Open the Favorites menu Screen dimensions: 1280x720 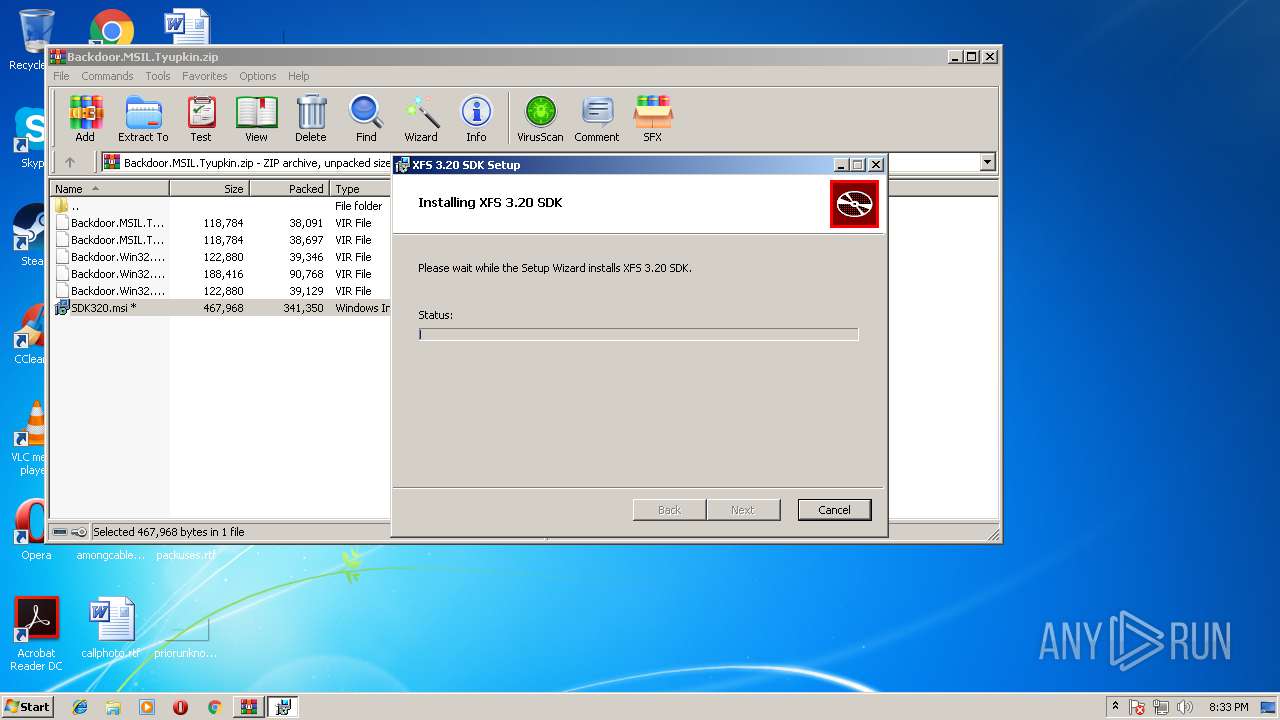[204, 76]
